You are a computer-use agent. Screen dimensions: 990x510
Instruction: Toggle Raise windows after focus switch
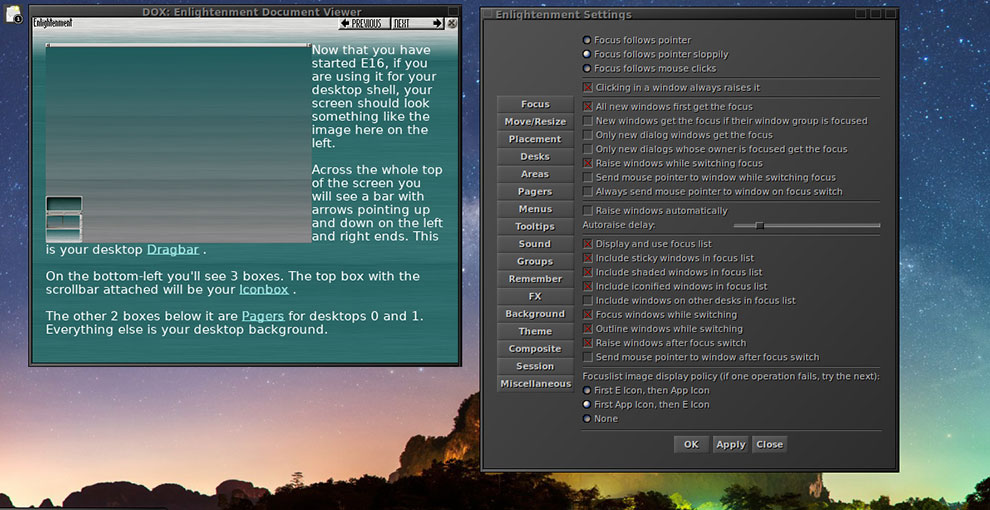pos(664,343)
